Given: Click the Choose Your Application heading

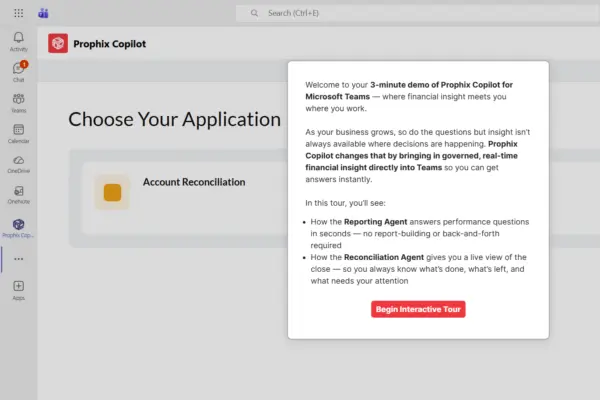Looking at the screenshot, I should 174,119.
